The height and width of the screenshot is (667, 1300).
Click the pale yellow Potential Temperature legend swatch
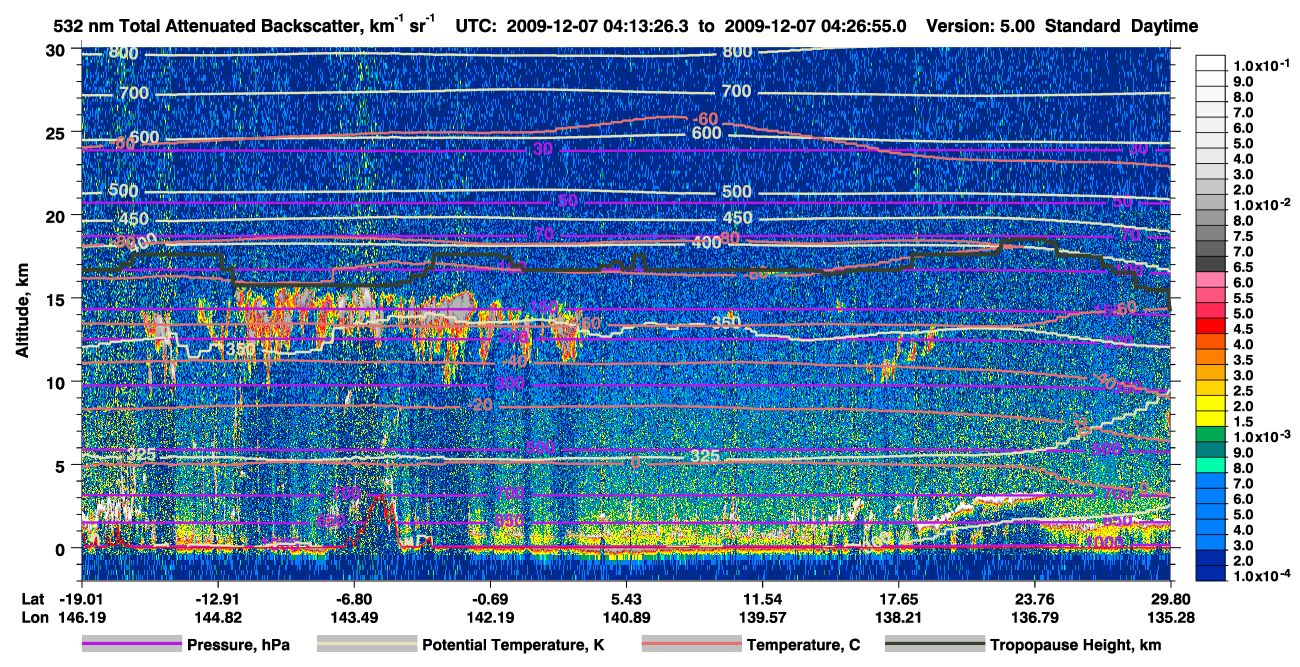(367, 644)
